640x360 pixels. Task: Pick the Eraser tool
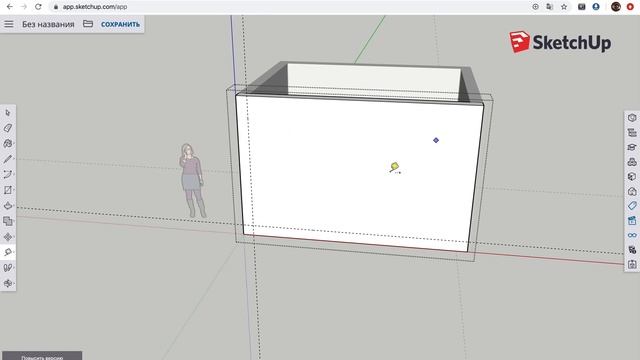click(8, 128)
